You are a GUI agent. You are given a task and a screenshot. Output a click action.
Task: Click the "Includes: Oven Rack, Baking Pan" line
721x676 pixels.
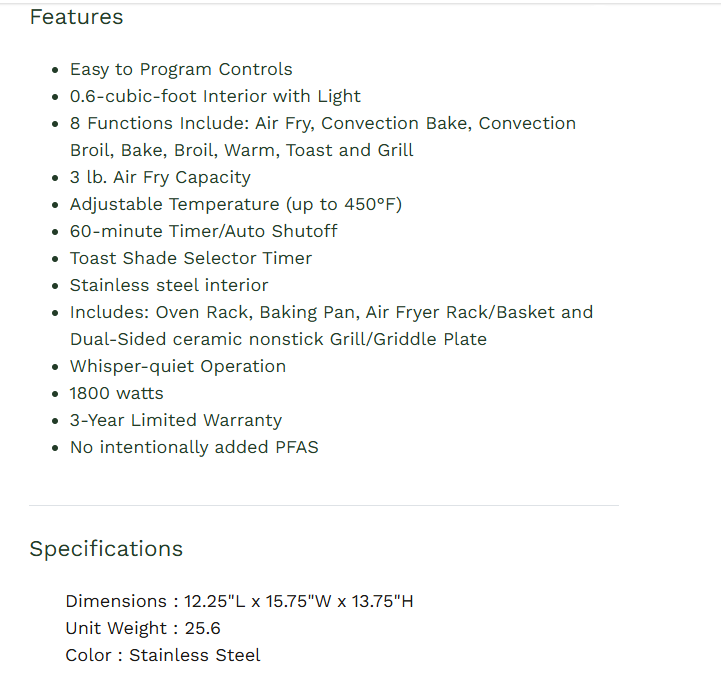pos(331,312)
